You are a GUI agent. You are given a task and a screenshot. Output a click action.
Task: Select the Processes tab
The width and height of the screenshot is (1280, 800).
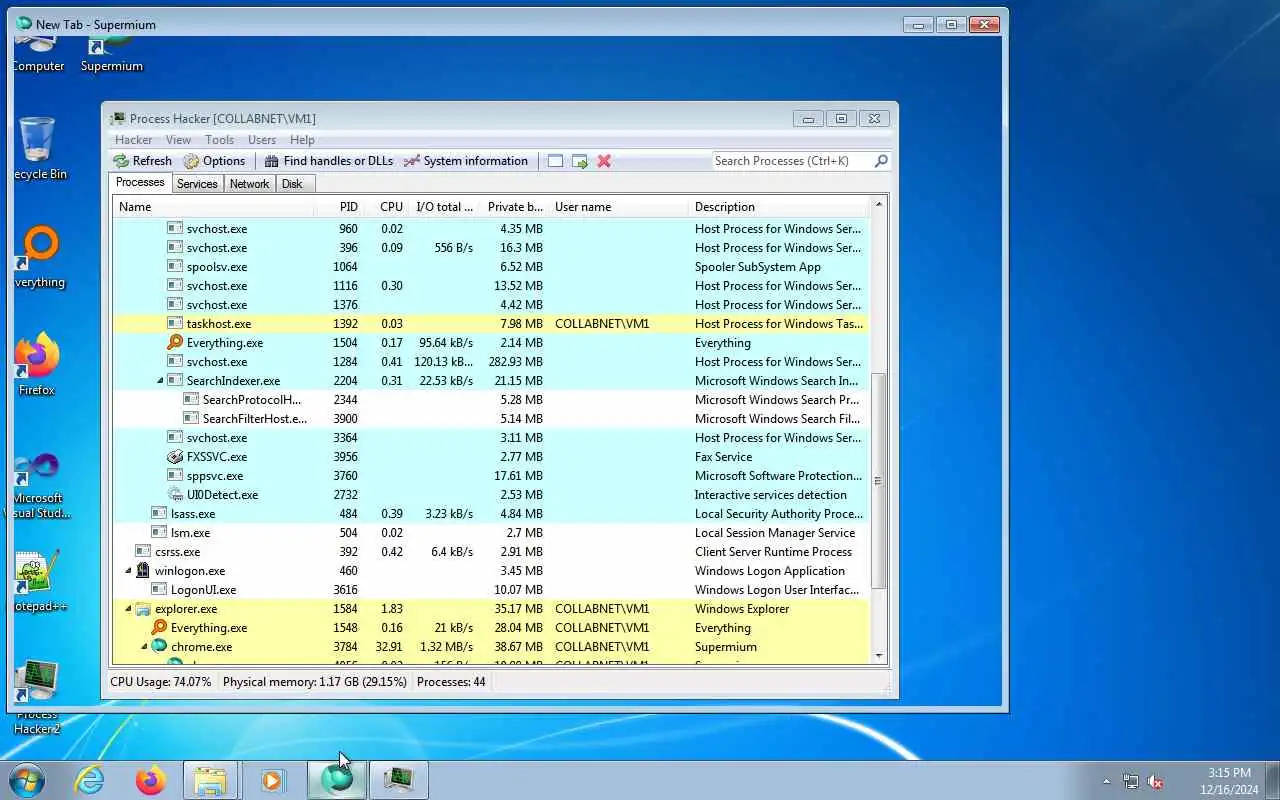[140, 183]
